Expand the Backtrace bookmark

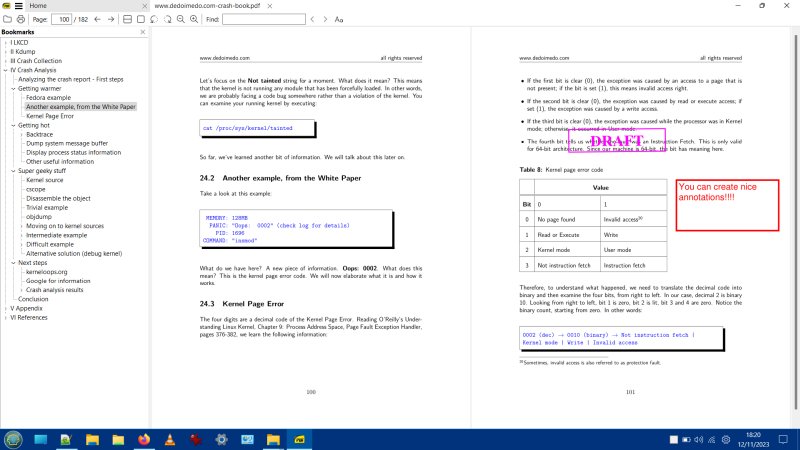(x=21, y=134)
